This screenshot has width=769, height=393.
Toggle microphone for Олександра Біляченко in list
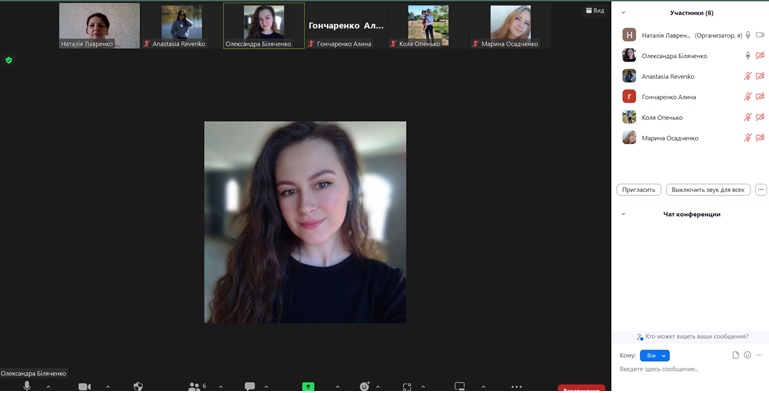748,56
